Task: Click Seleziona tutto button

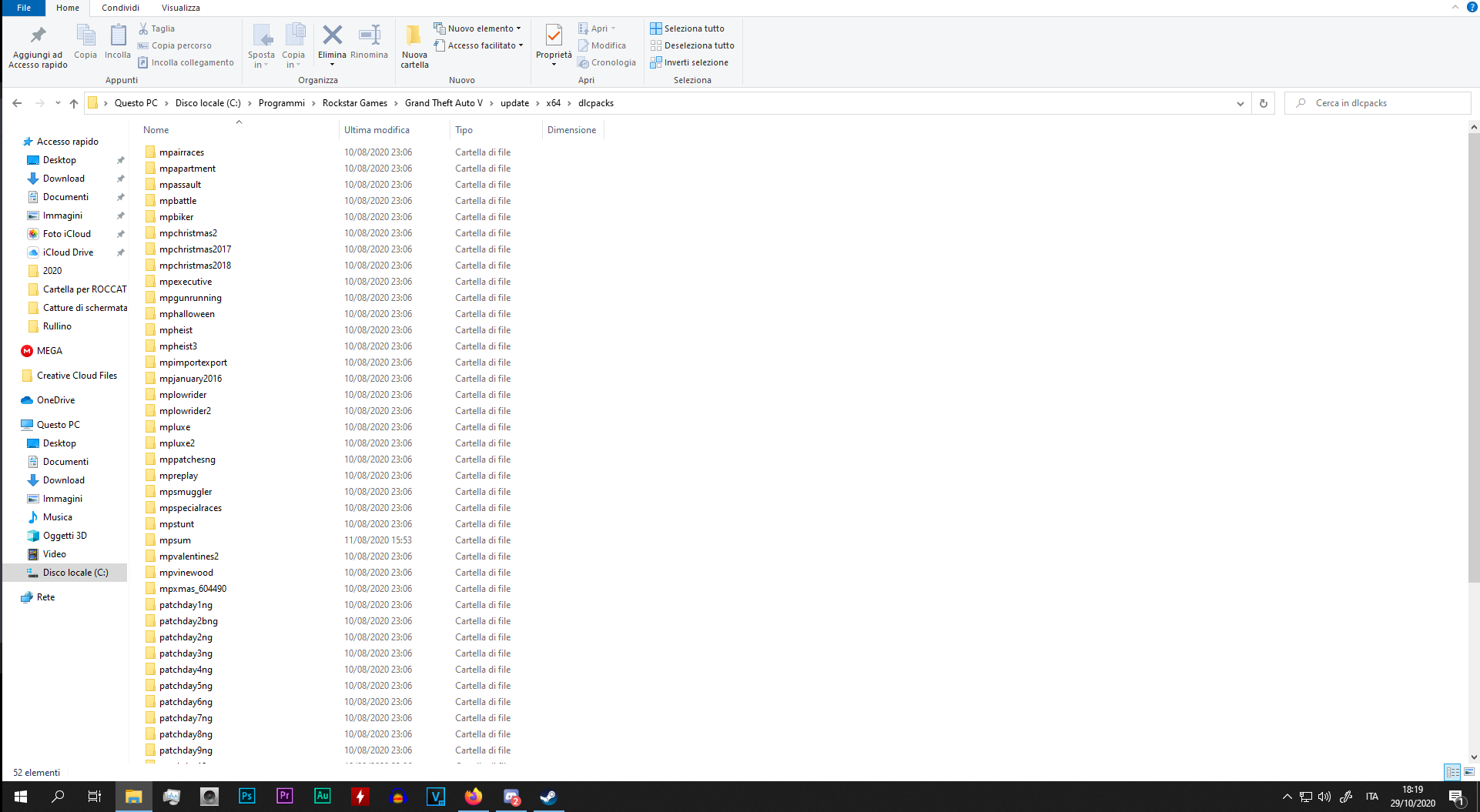Action: click(x=687, y=28)
